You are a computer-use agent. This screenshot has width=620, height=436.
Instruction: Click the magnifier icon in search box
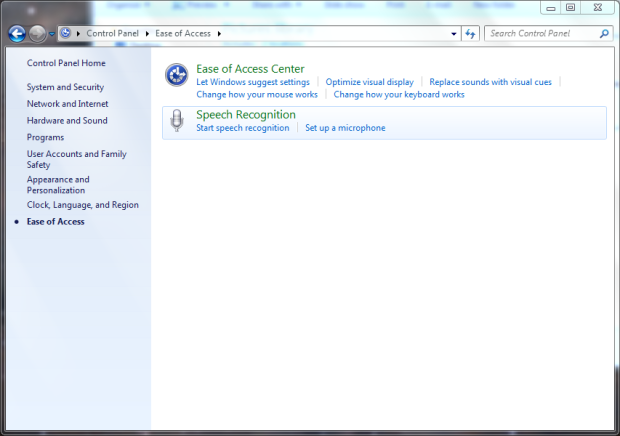tap(604, 34)
